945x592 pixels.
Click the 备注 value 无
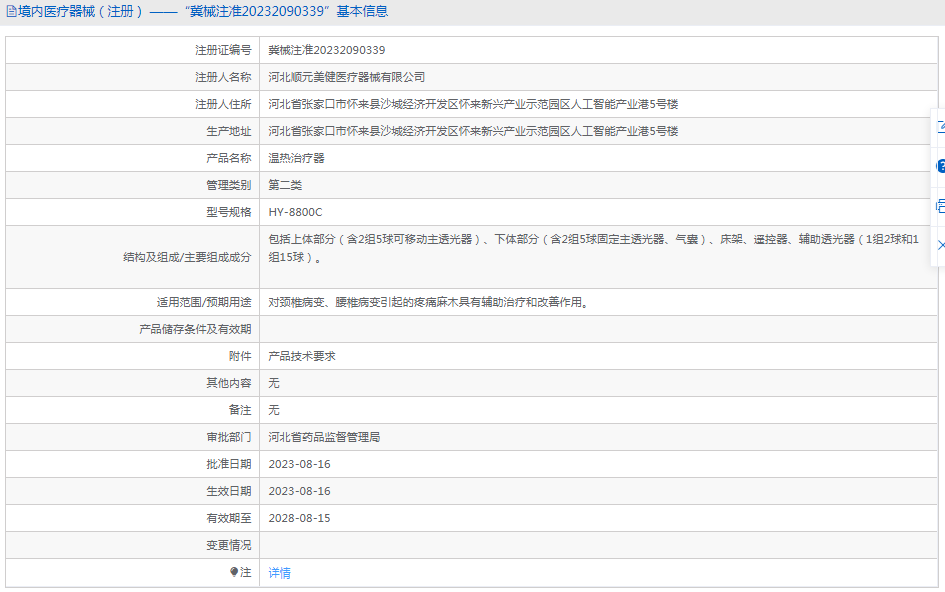[274, 410]
